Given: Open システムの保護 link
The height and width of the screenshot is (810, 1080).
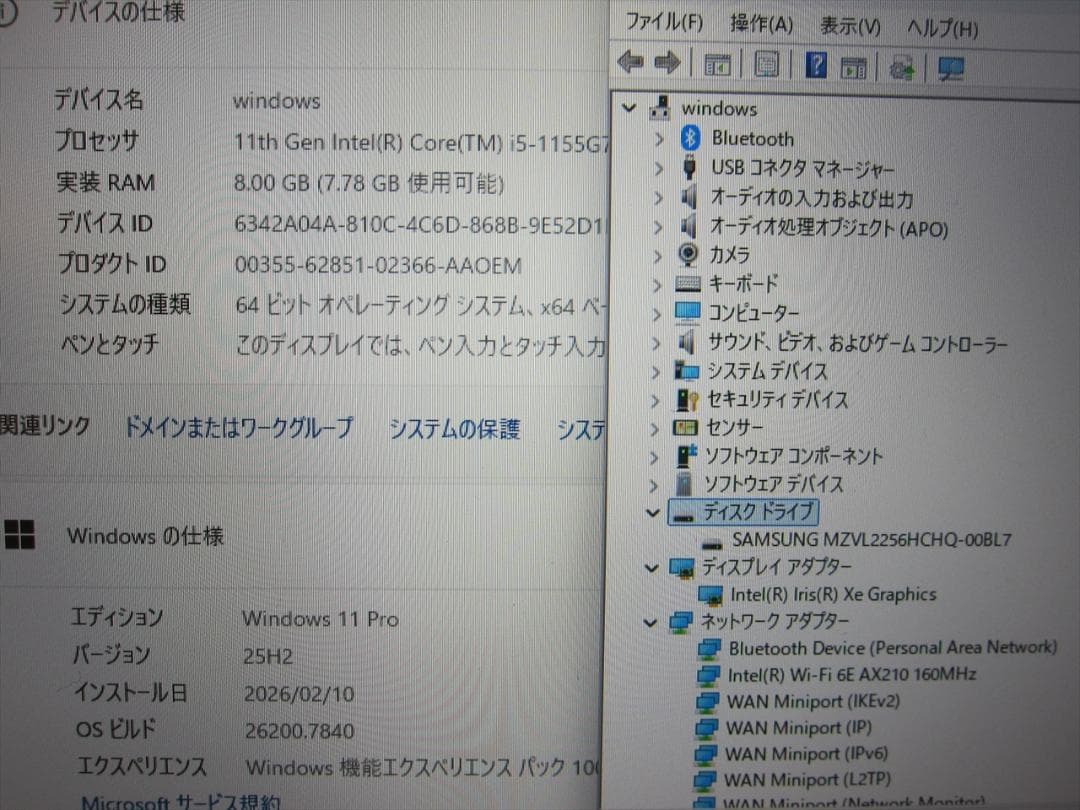Looking at the screenshot, I should [455, 429].
